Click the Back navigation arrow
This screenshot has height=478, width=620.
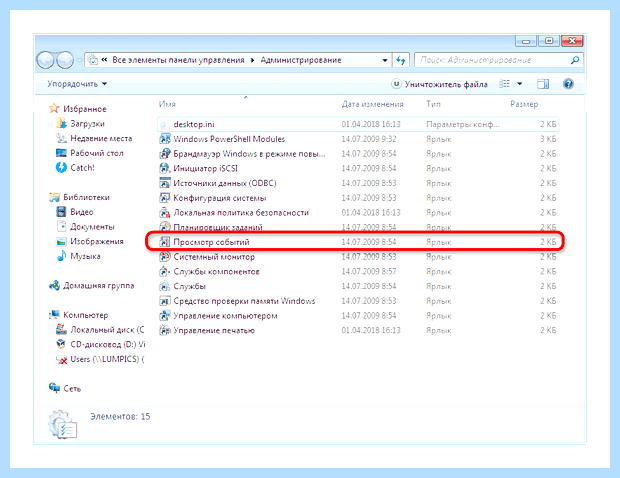[45, 60]
